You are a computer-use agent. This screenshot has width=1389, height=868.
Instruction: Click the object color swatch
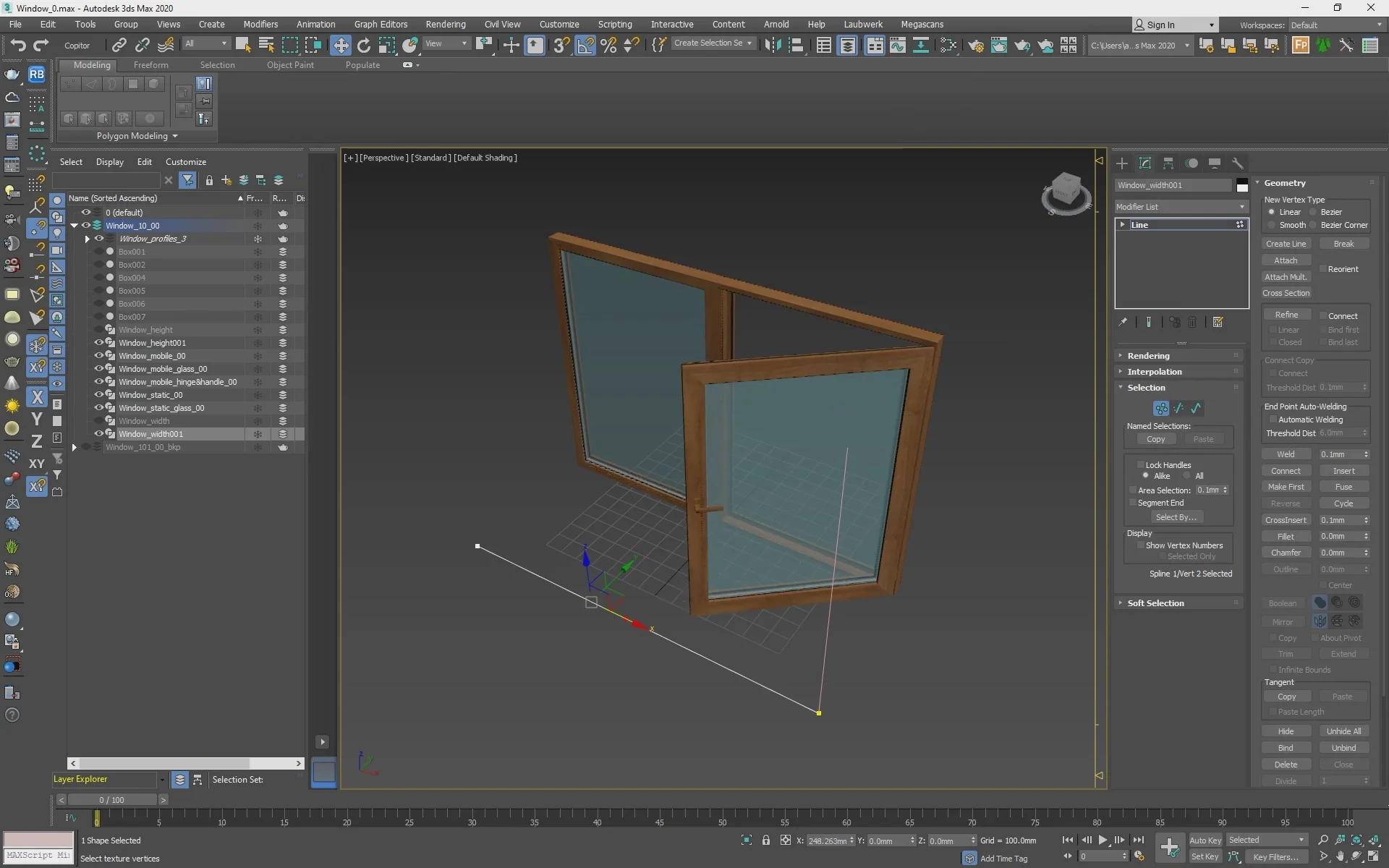(1242, 185)
